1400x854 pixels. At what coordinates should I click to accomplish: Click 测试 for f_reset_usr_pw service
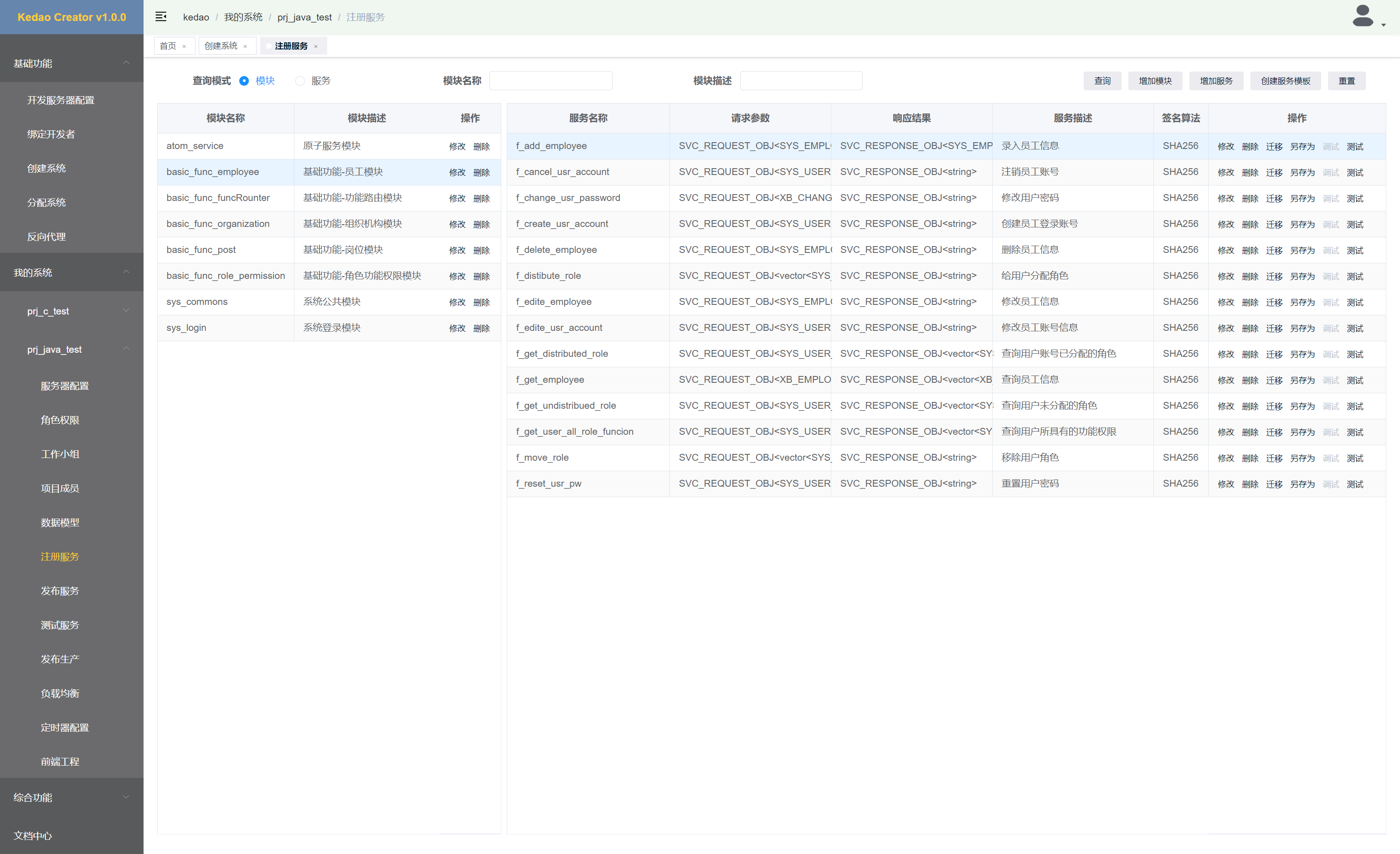(x=1354, y=484)
